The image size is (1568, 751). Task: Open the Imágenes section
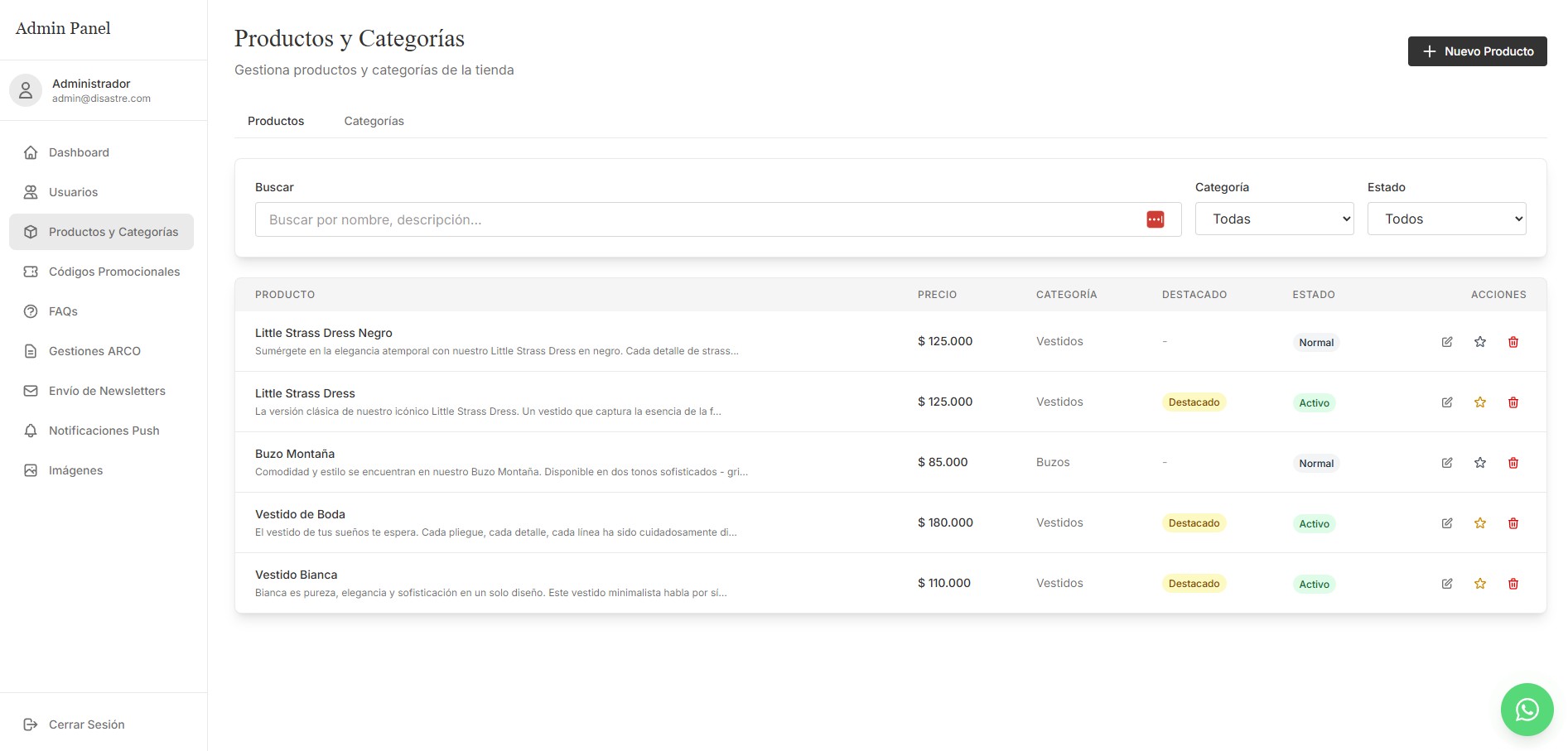pyautogui.click(x=101, y=470)
